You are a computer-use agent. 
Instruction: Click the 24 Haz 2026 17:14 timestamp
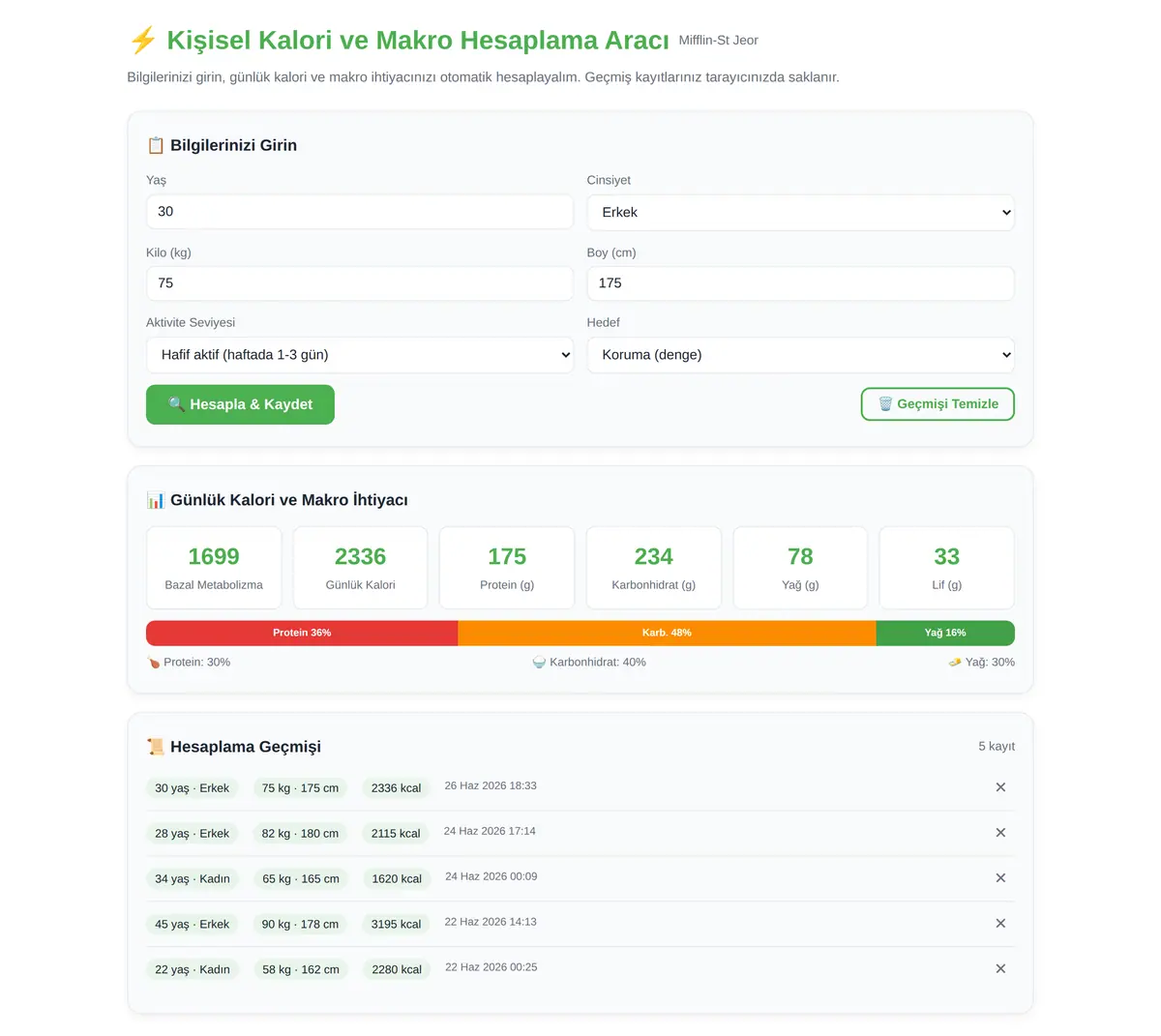(x=490, y=831)
